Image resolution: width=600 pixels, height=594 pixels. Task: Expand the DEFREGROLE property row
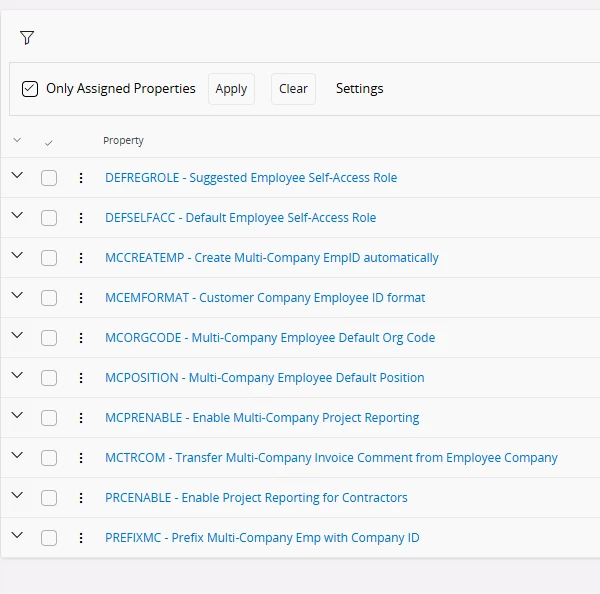coord(17,175)
